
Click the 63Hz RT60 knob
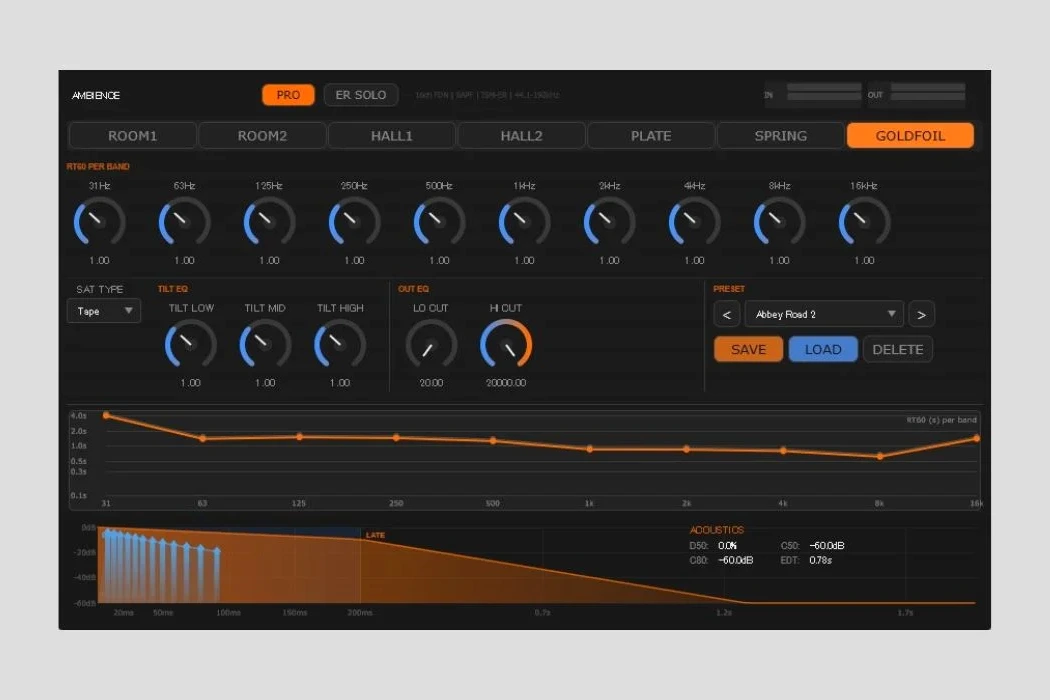[x=184, y=222]
